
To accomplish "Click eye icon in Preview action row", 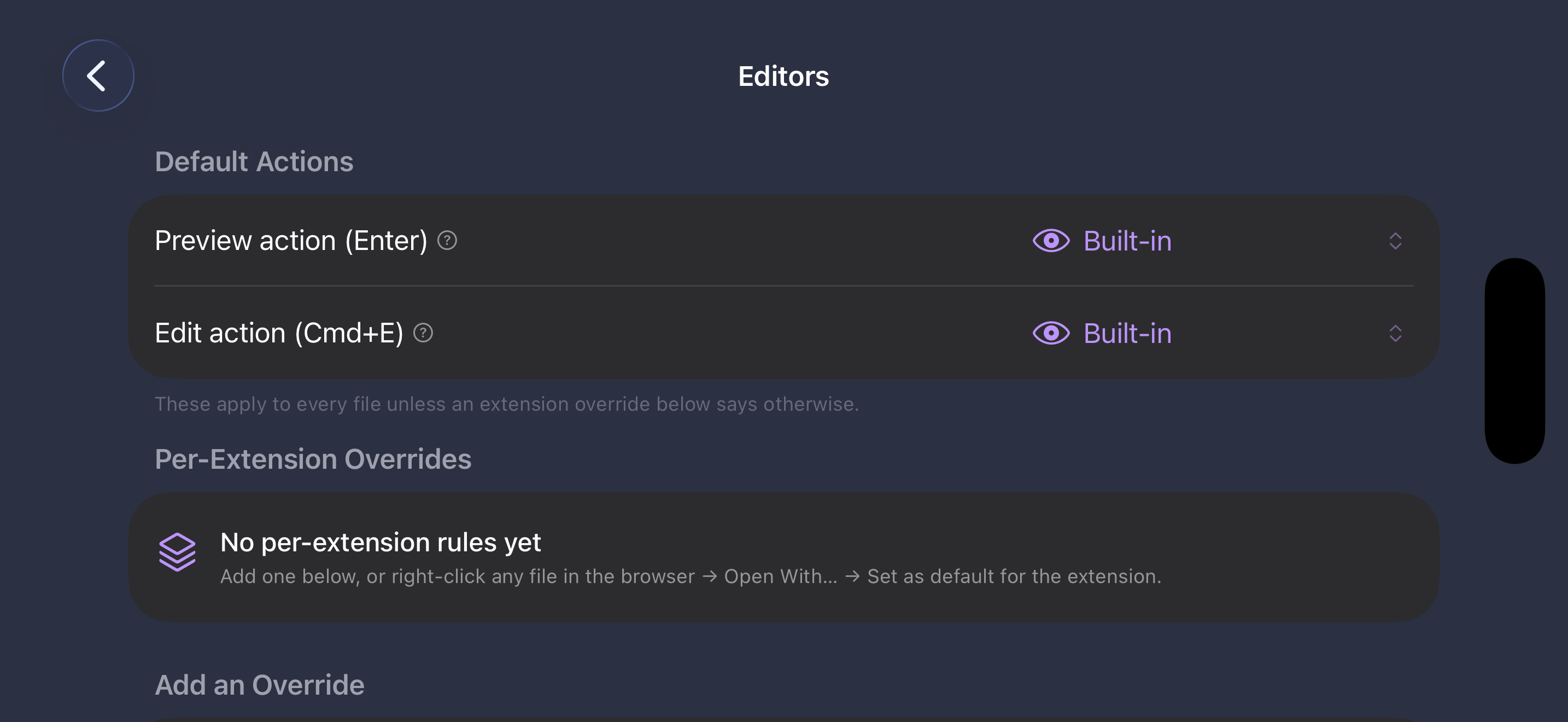I will pyautogui.click(x=1051, y=241).
